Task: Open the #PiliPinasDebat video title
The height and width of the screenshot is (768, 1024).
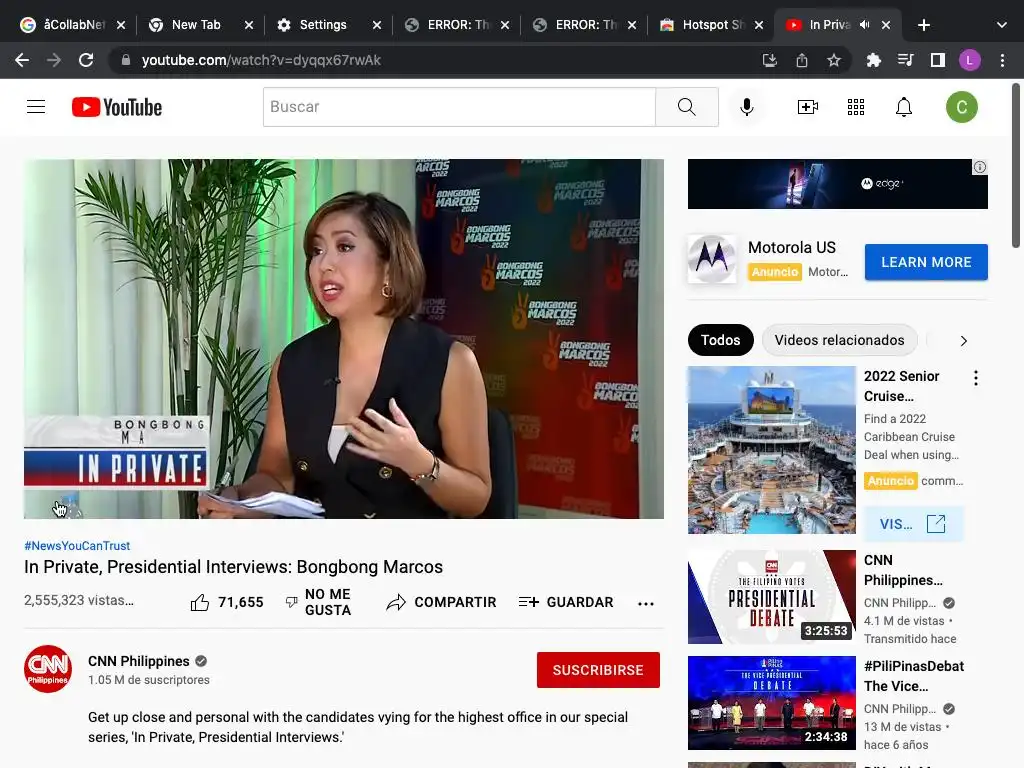Action: click(x=914, y=676)
